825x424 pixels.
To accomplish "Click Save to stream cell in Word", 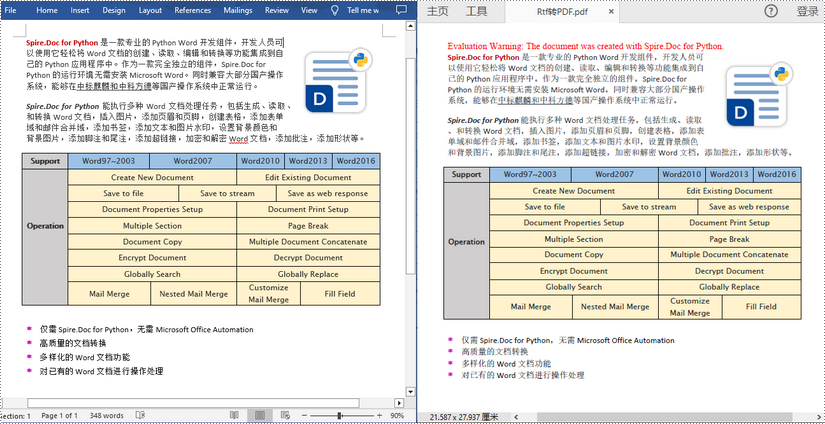I will [227, 193].
